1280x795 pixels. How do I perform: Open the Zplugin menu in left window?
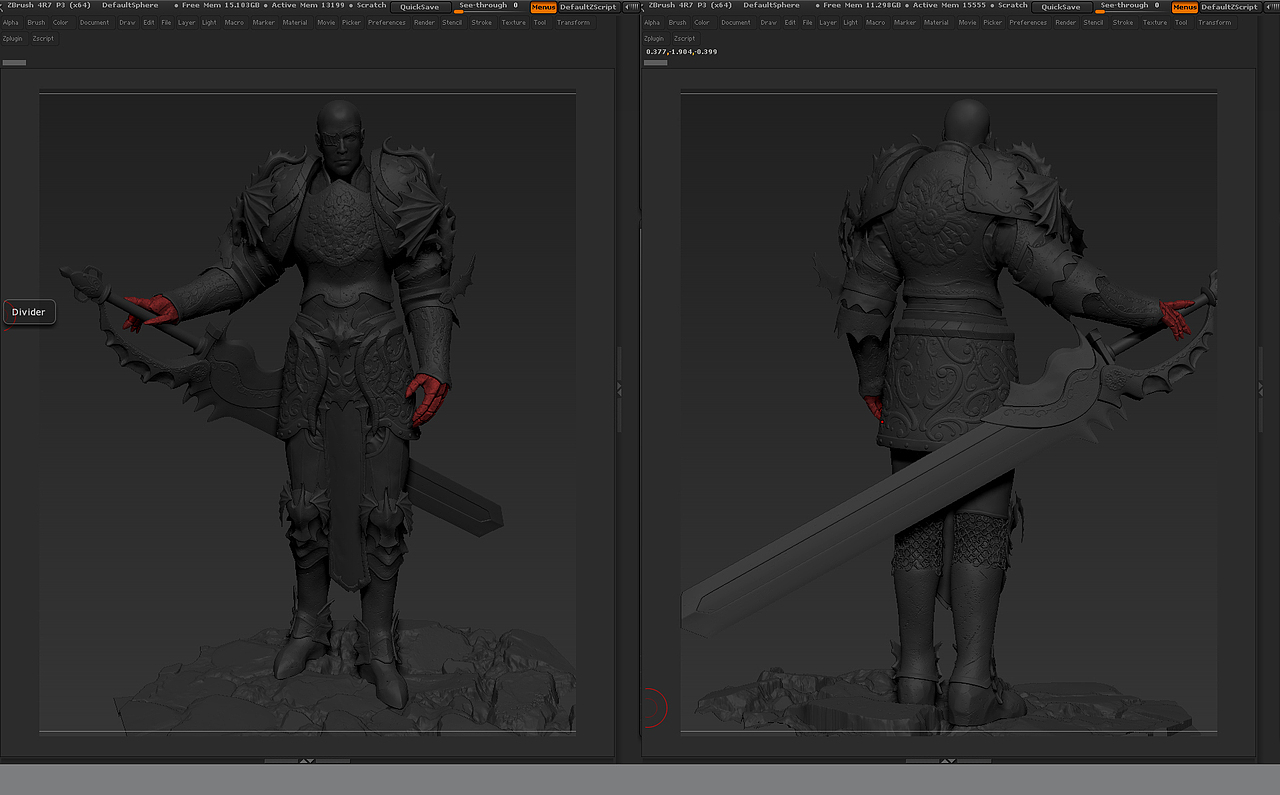(13, 38)
